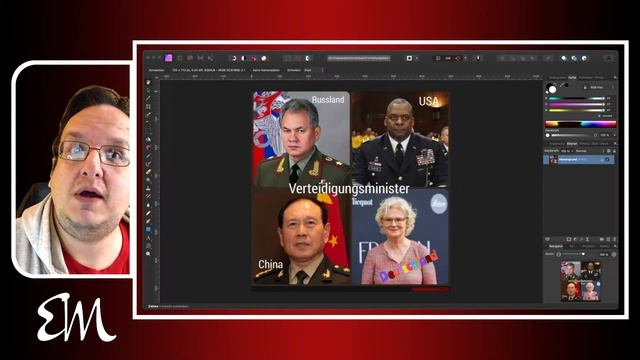Open the layer gear options icon
This screenshot has height=360, width=640.
tap(609, 151)
